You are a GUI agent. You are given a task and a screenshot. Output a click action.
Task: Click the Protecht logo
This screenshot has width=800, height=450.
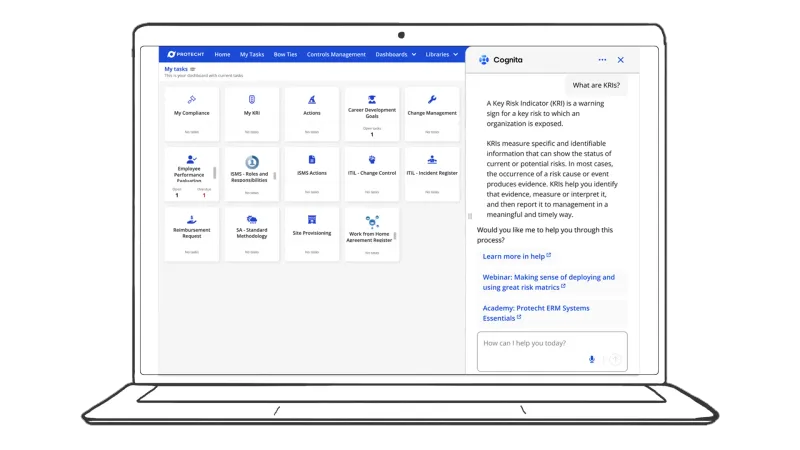coord(186,54)
